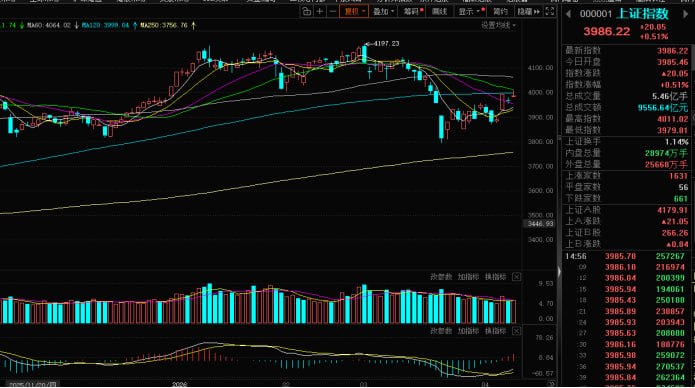Screen dimensions: 695x388
Task: Open fullscreen chart view icon
Action: pos(549,12)
